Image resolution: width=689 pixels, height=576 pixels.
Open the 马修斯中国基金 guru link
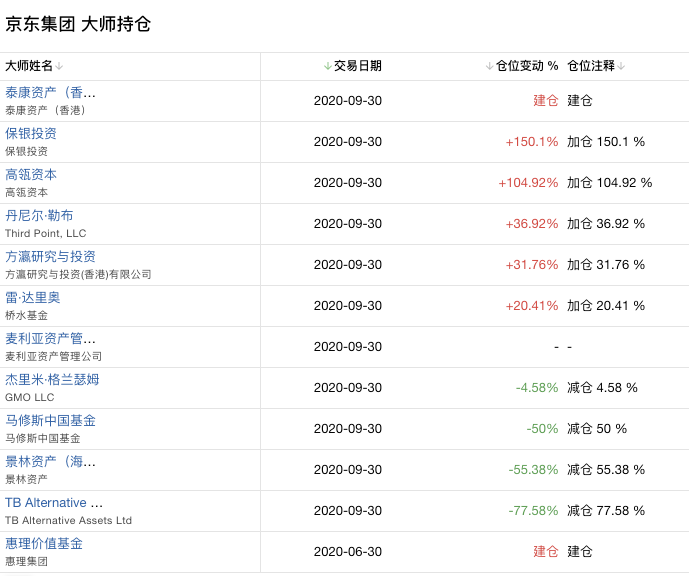tap(50, 420)
